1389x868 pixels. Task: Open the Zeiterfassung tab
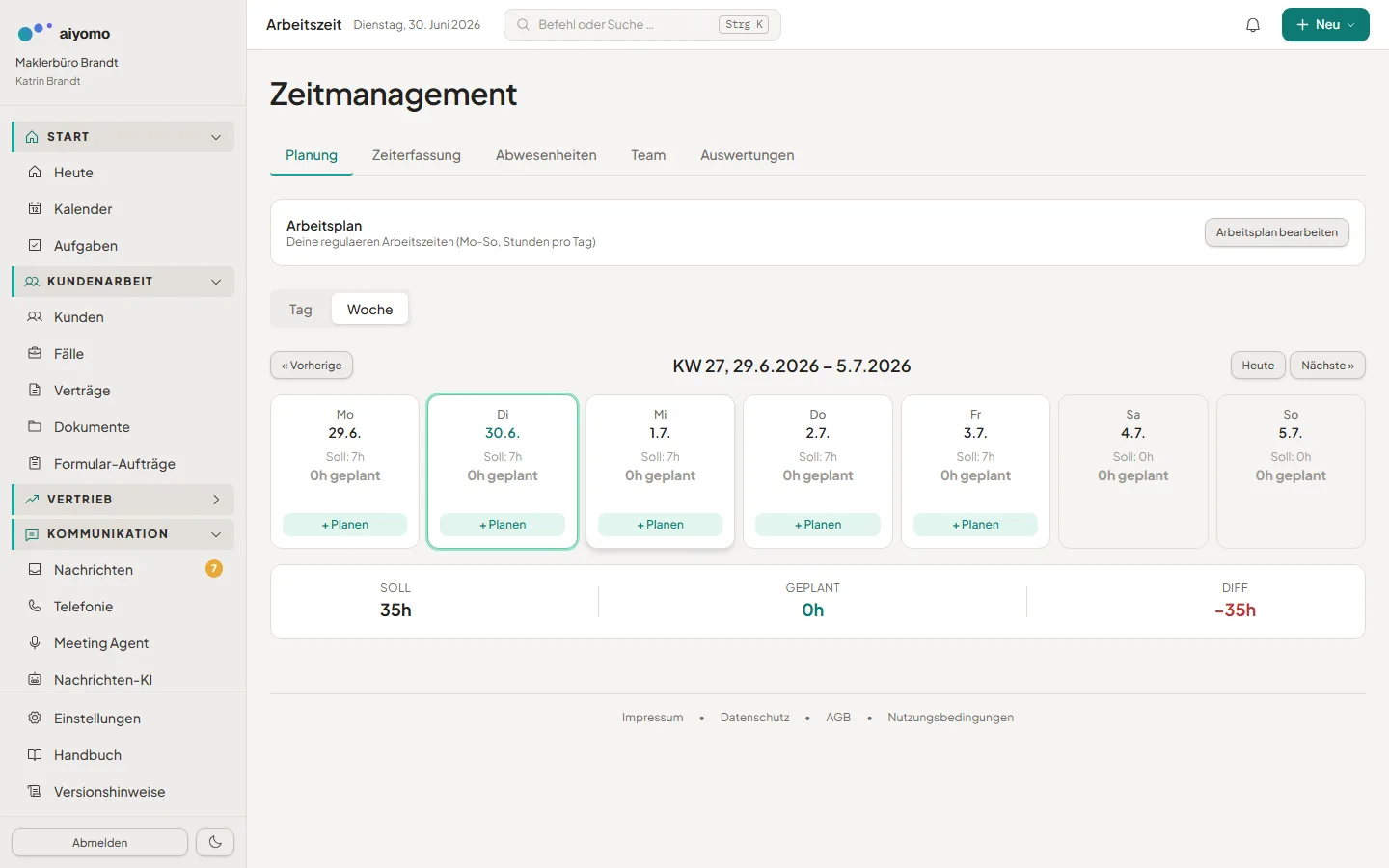coord(417,155)
